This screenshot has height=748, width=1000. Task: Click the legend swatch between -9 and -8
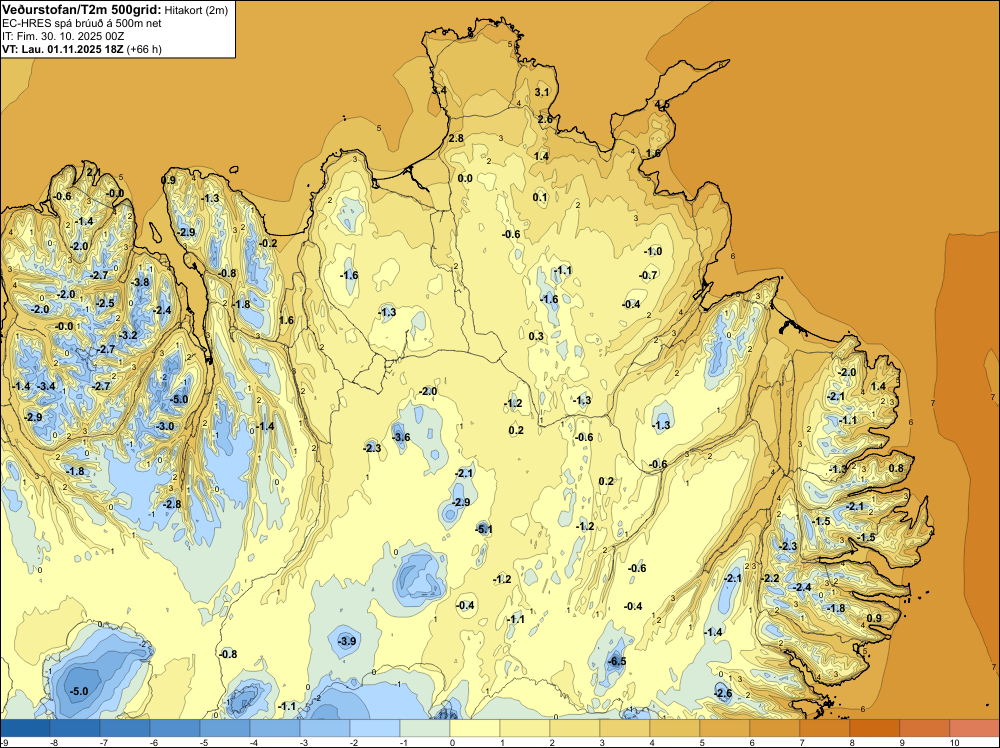[x=26, y=728]
